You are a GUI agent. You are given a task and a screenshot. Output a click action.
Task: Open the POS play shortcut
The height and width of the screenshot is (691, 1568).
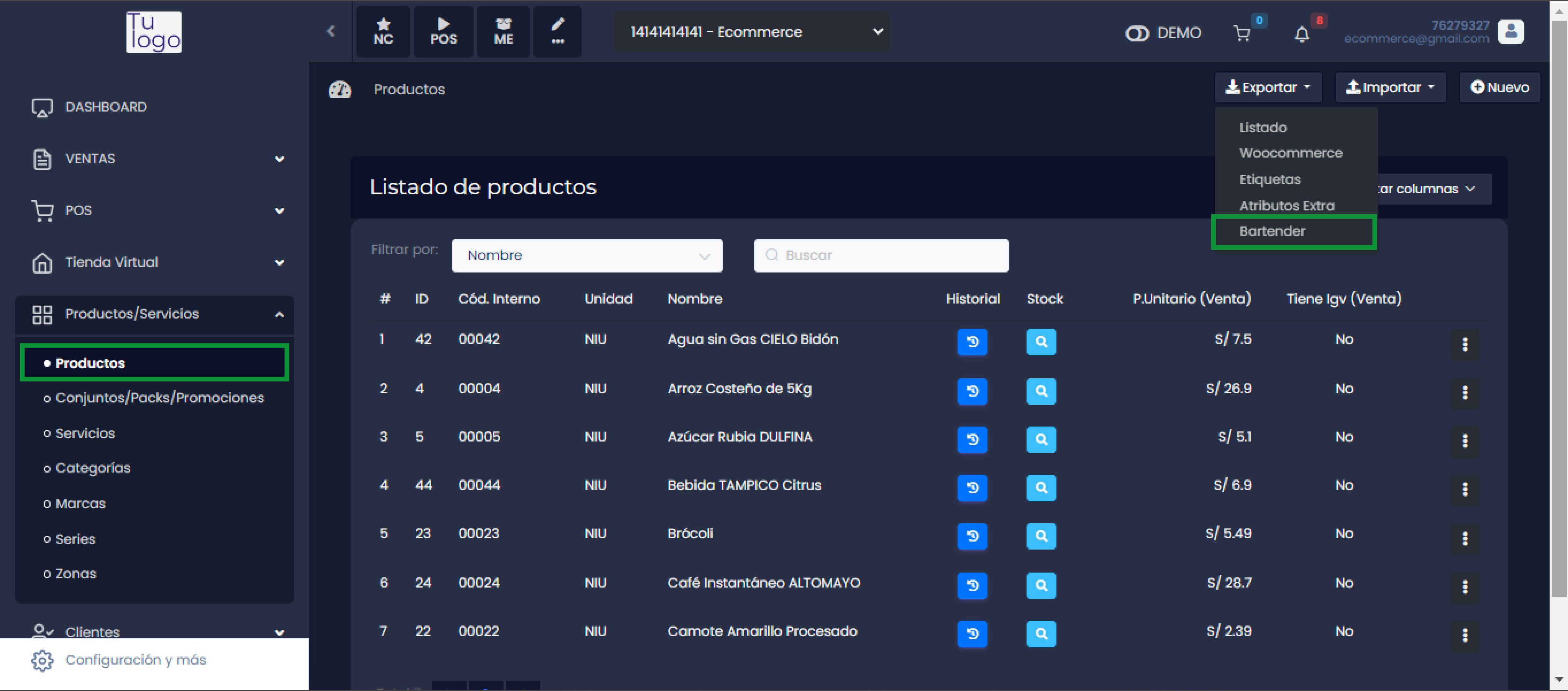(x=443, y=32)
